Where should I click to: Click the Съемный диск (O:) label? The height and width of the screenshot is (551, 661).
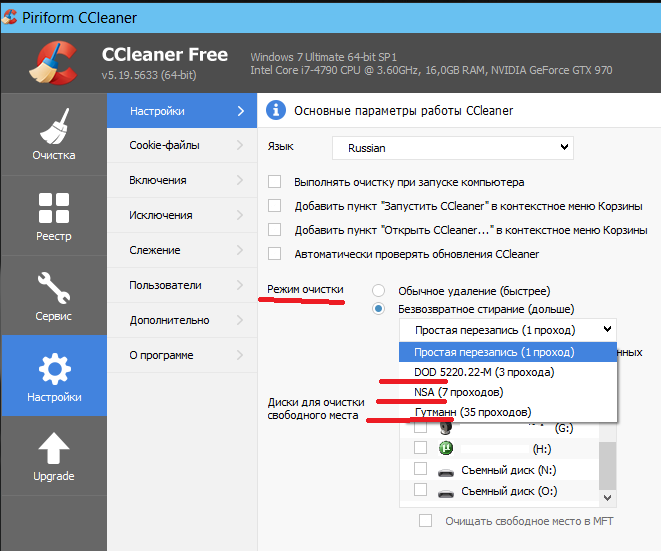tap(509, 491)
